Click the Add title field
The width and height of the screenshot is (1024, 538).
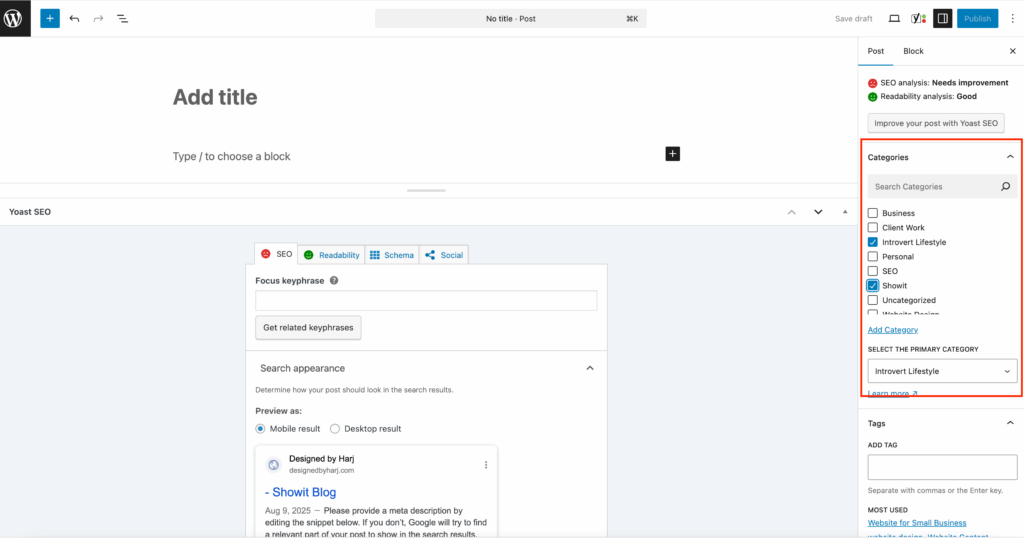215,97
